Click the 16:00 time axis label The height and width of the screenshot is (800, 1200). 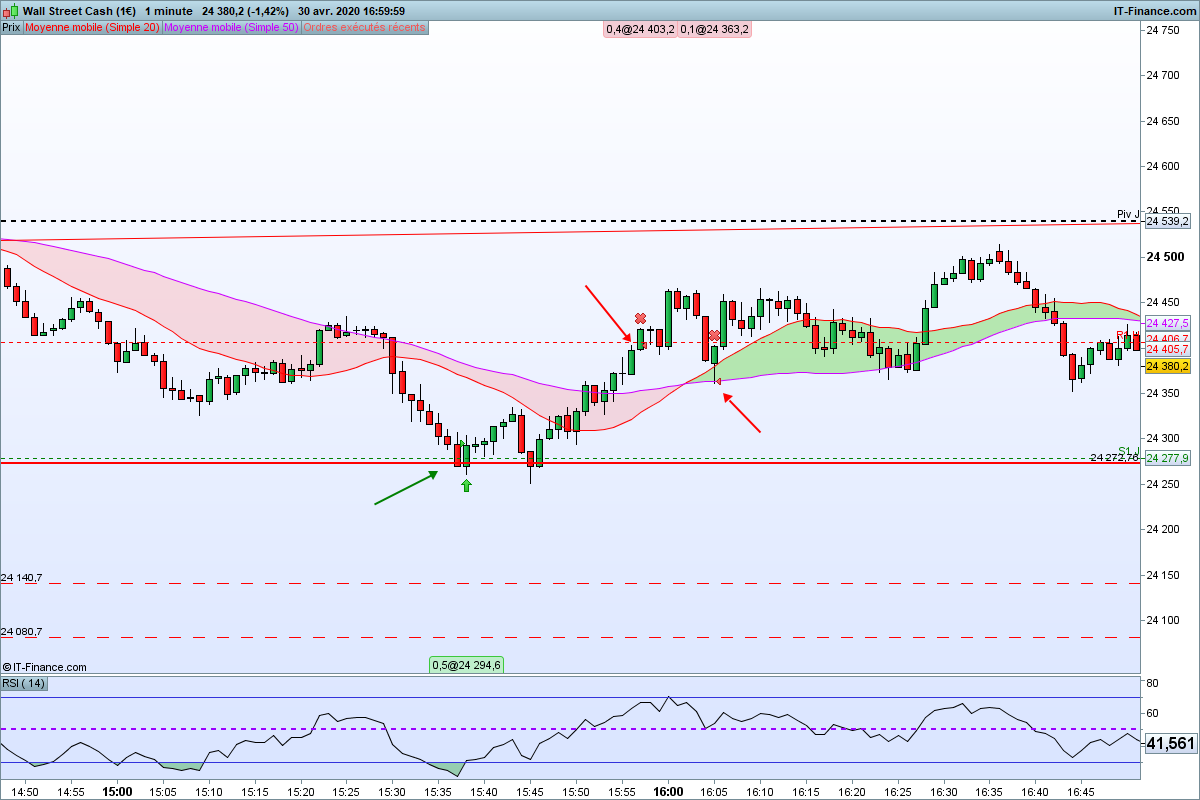(x=668, y=792)
